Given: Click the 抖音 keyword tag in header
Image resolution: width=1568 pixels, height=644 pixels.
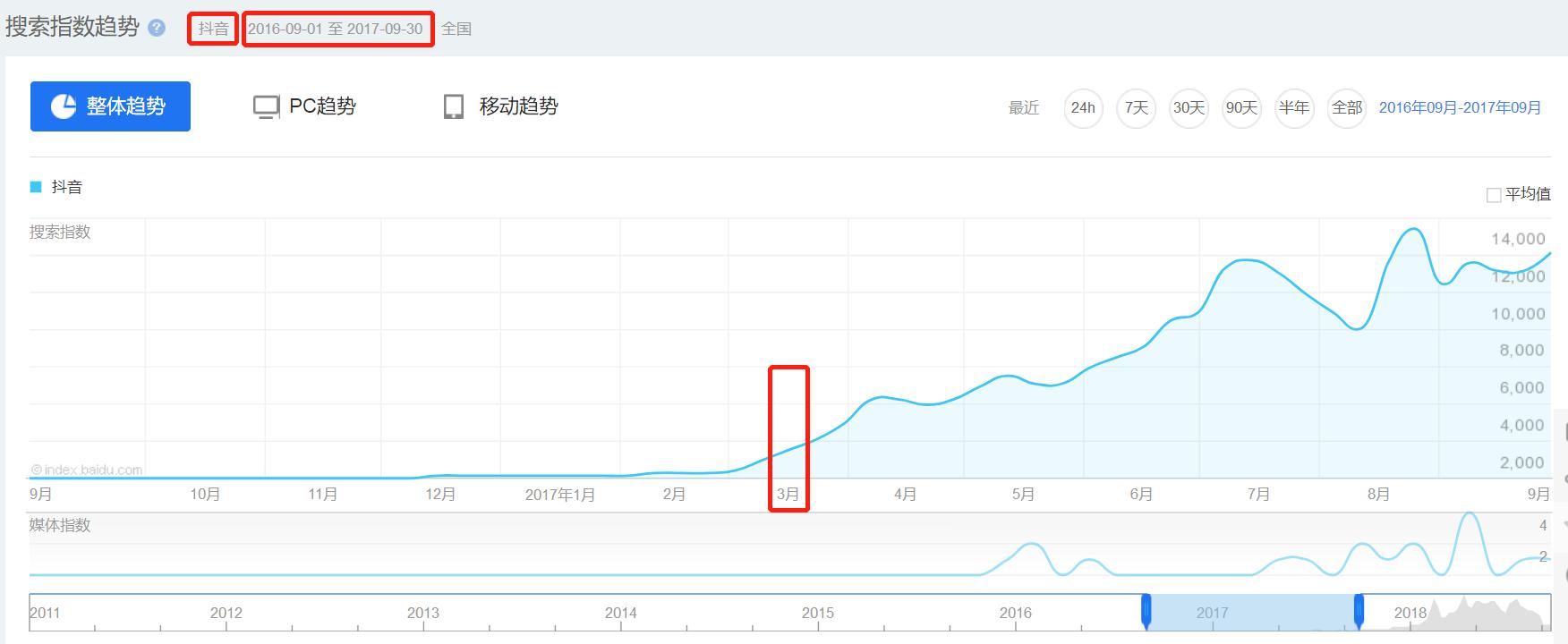Looking at the screenshot, I should 213,29.
